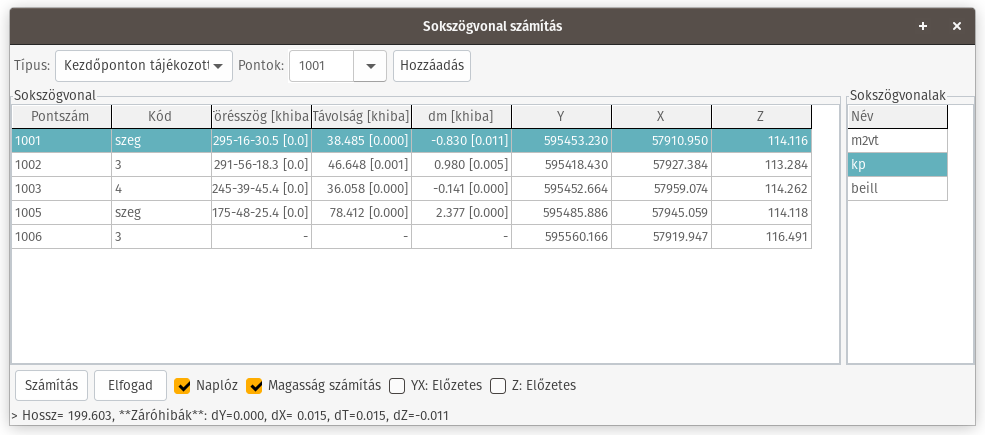Click Y value 595418.430
Image resolution: width=985 pixels, height=435 pixels.
(561, 165)
